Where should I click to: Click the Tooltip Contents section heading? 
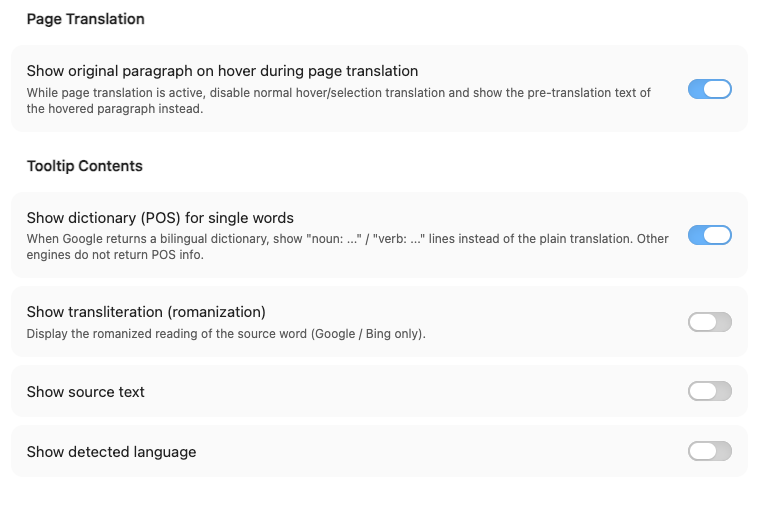[84, 166]
